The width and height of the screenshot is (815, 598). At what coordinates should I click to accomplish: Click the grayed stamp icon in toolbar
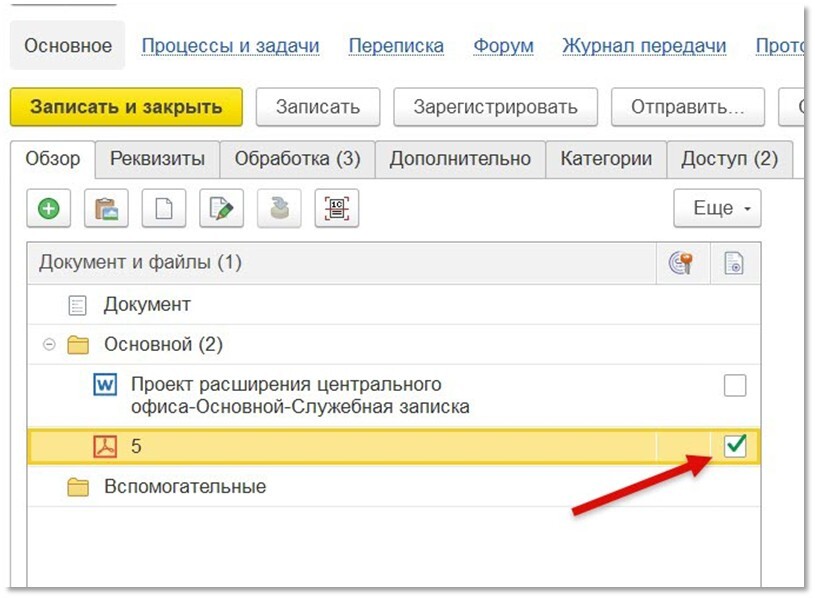click(279, 209)
